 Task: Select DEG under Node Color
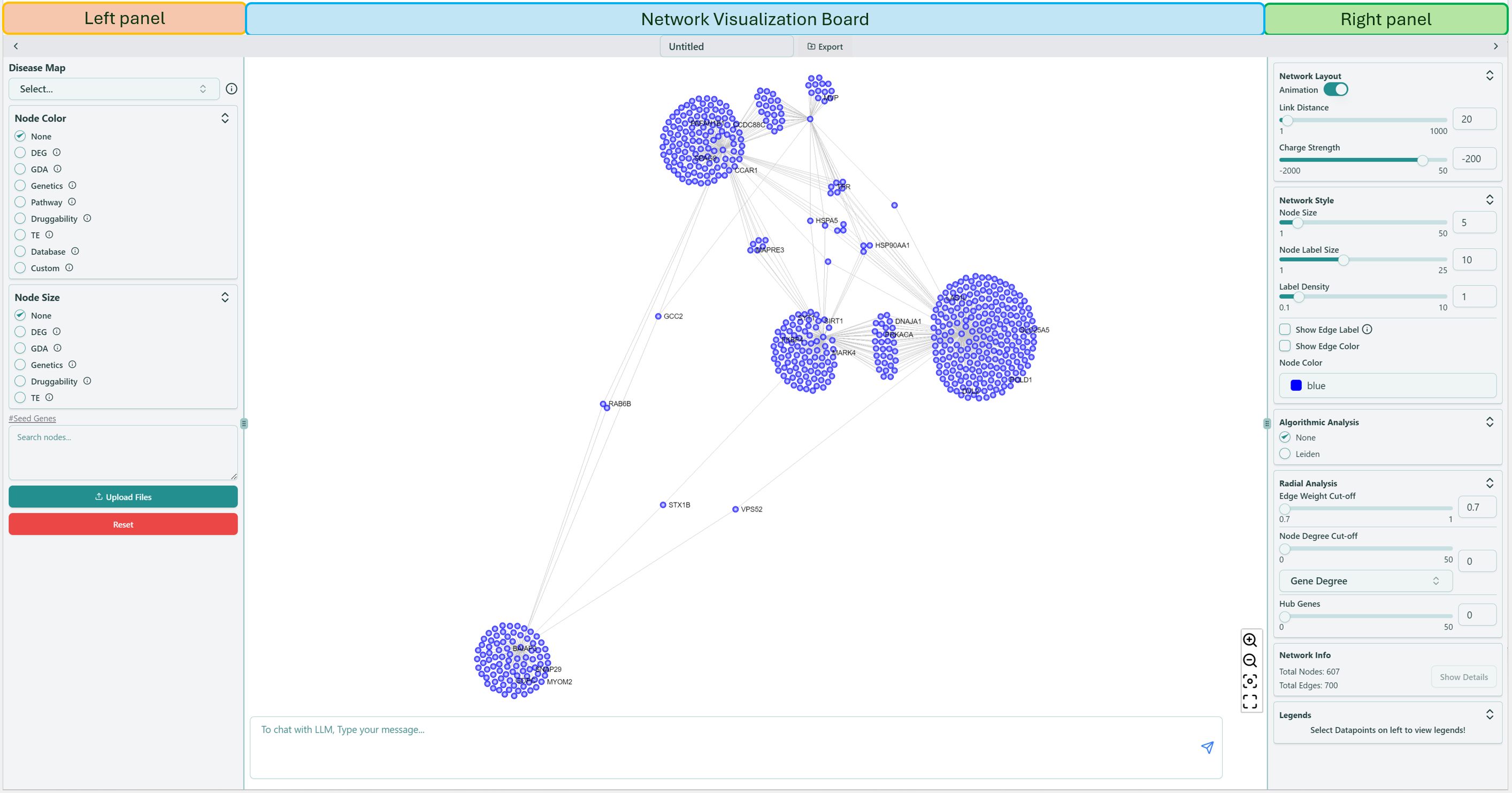coord(19,152)
